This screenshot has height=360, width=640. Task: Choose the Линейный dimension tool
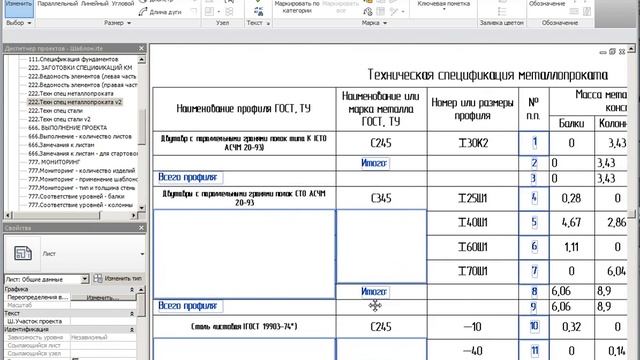pos(94,4)
